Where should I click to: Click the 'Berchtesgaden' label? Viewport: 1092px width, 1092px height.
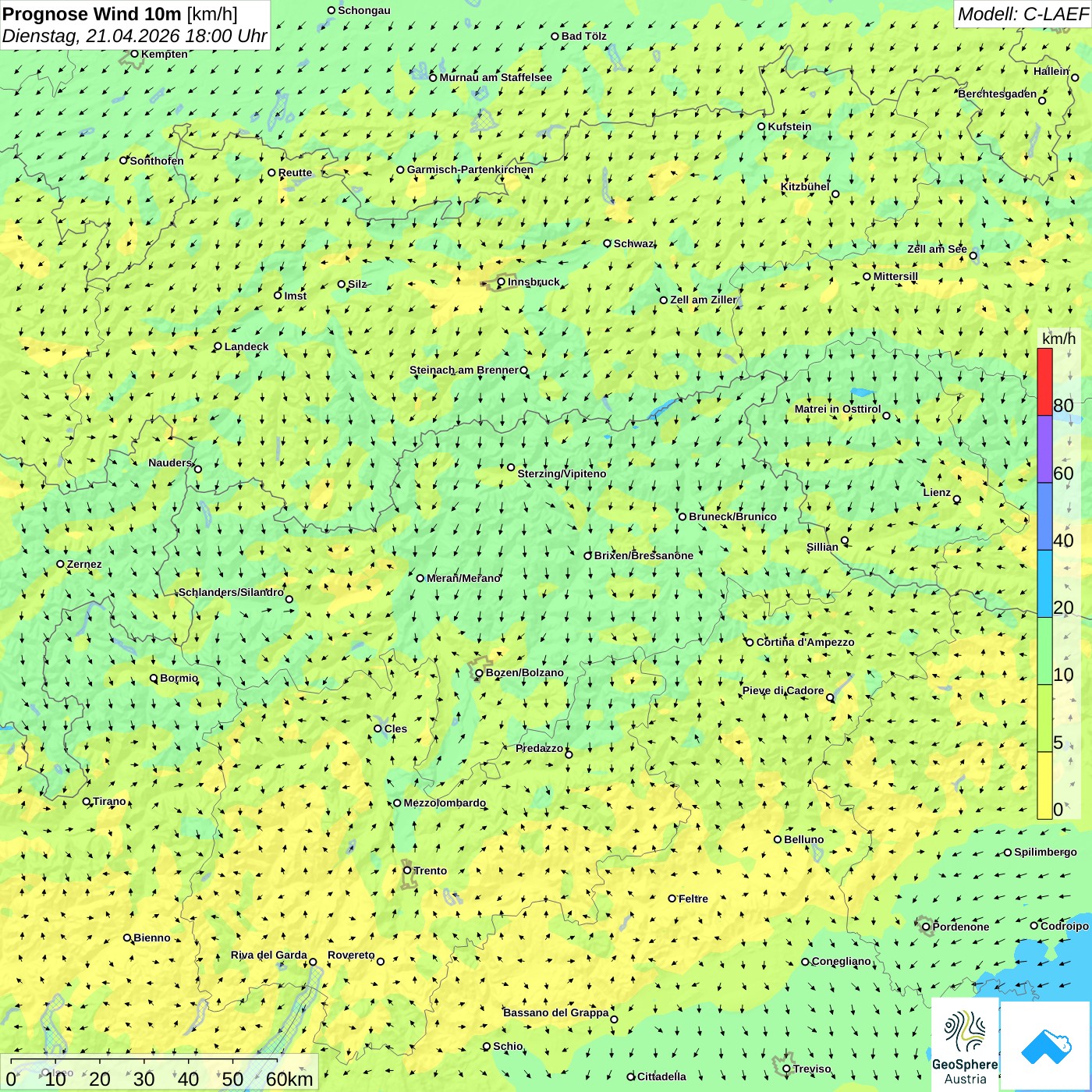tap(998, 94)
